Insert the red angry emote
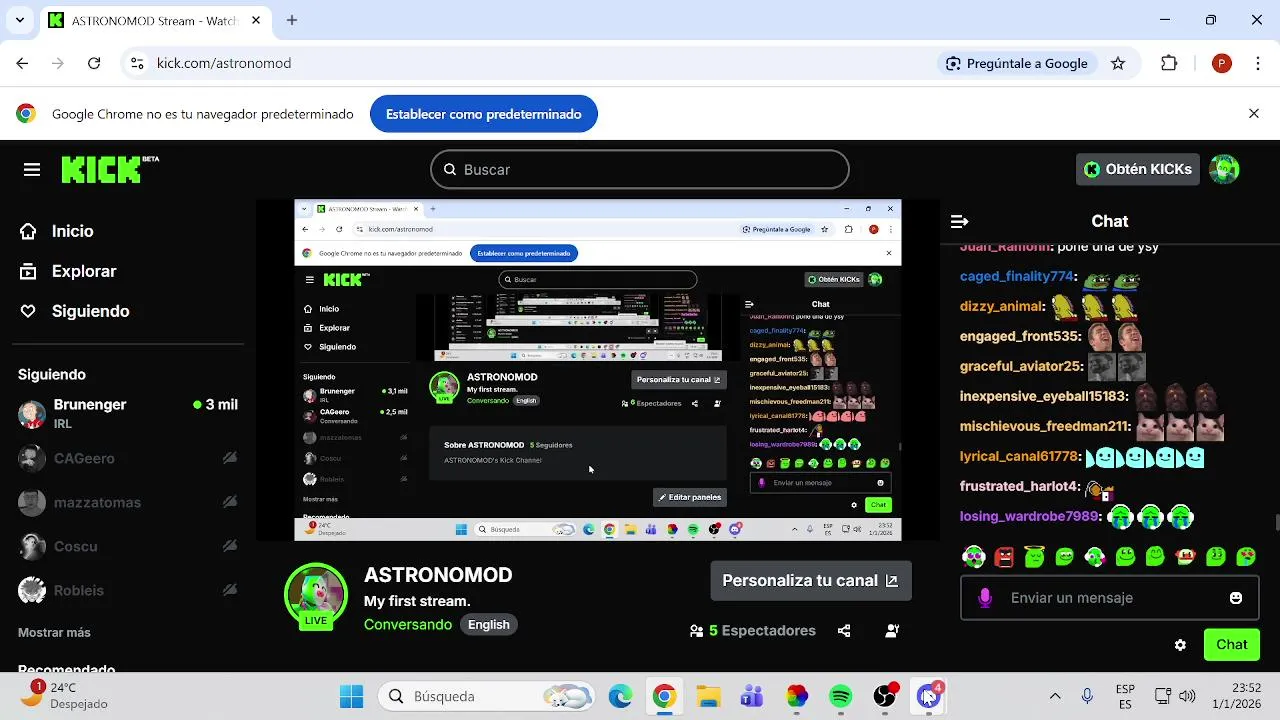The image size is (1280, 720). (x=1004, y=556)
